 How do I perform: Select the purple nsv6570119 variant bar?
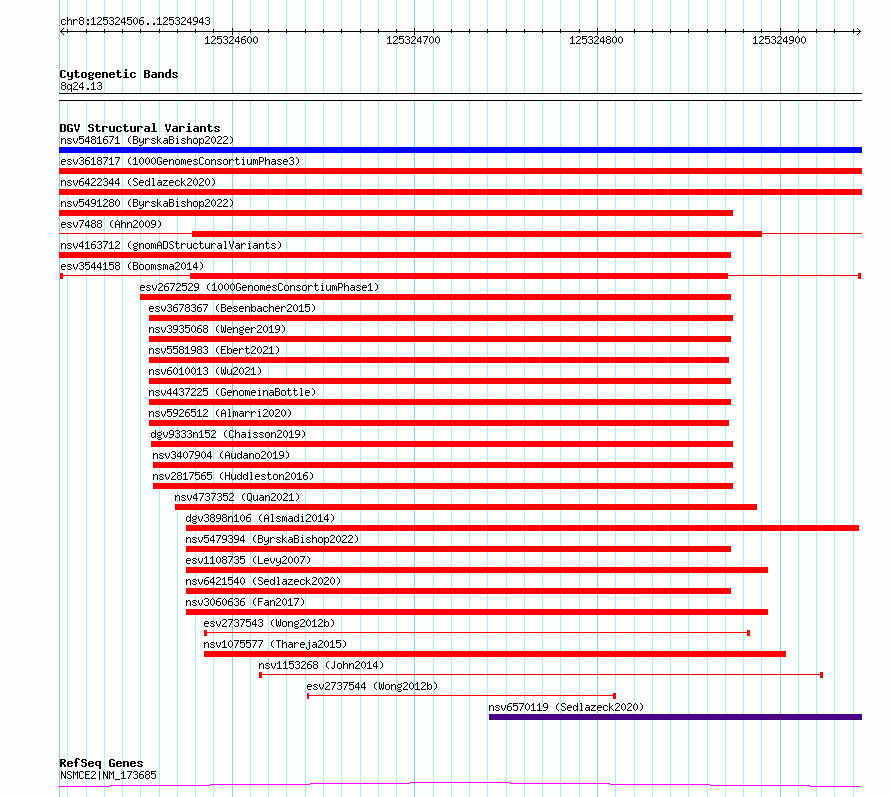[675, 717]
